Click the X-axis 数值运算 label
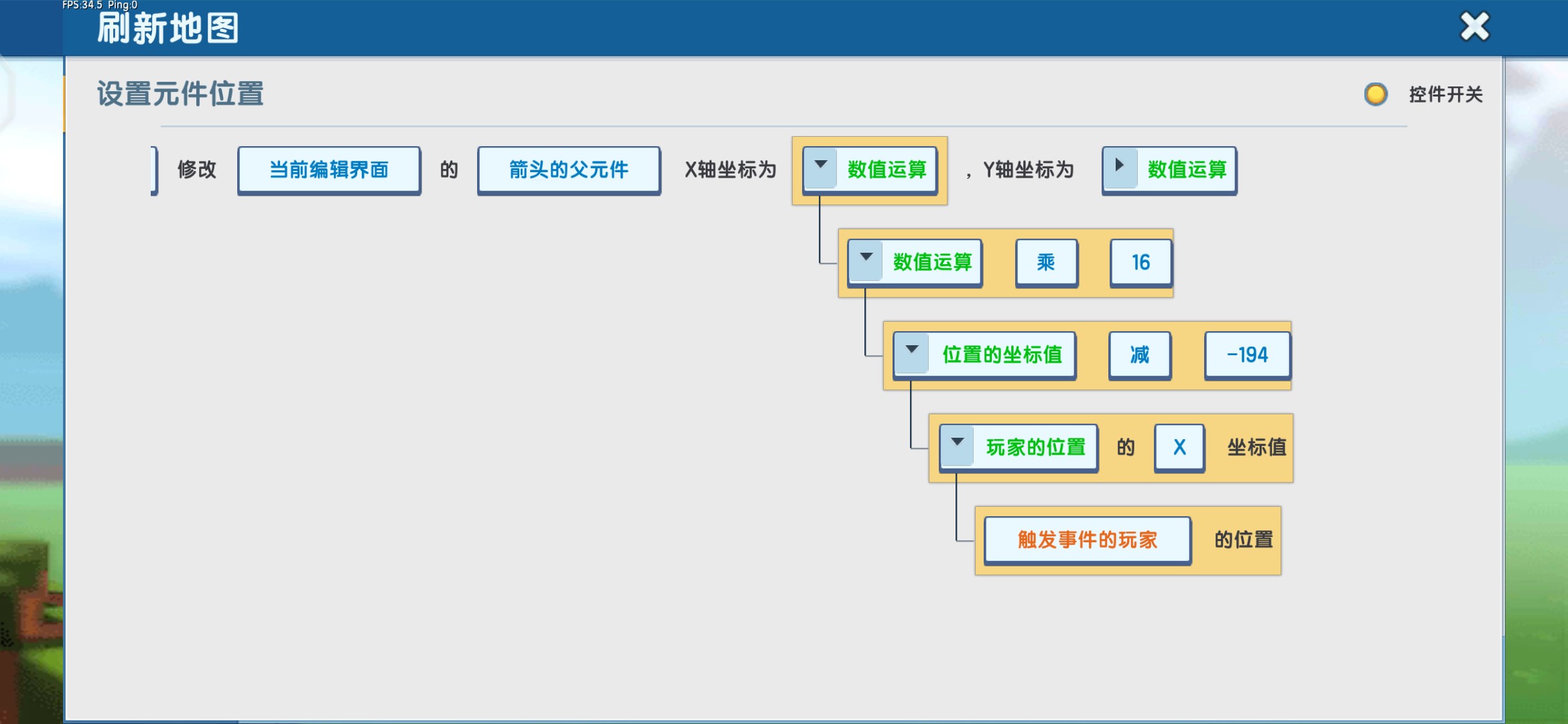The width and height of the screenshot is (1568, 724). point(887,170)
